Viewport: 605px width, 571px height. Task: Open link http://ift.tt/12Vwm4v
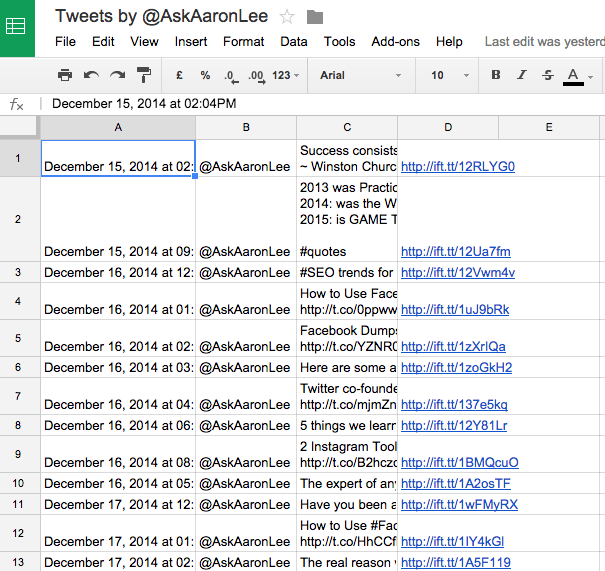point(458,272)
